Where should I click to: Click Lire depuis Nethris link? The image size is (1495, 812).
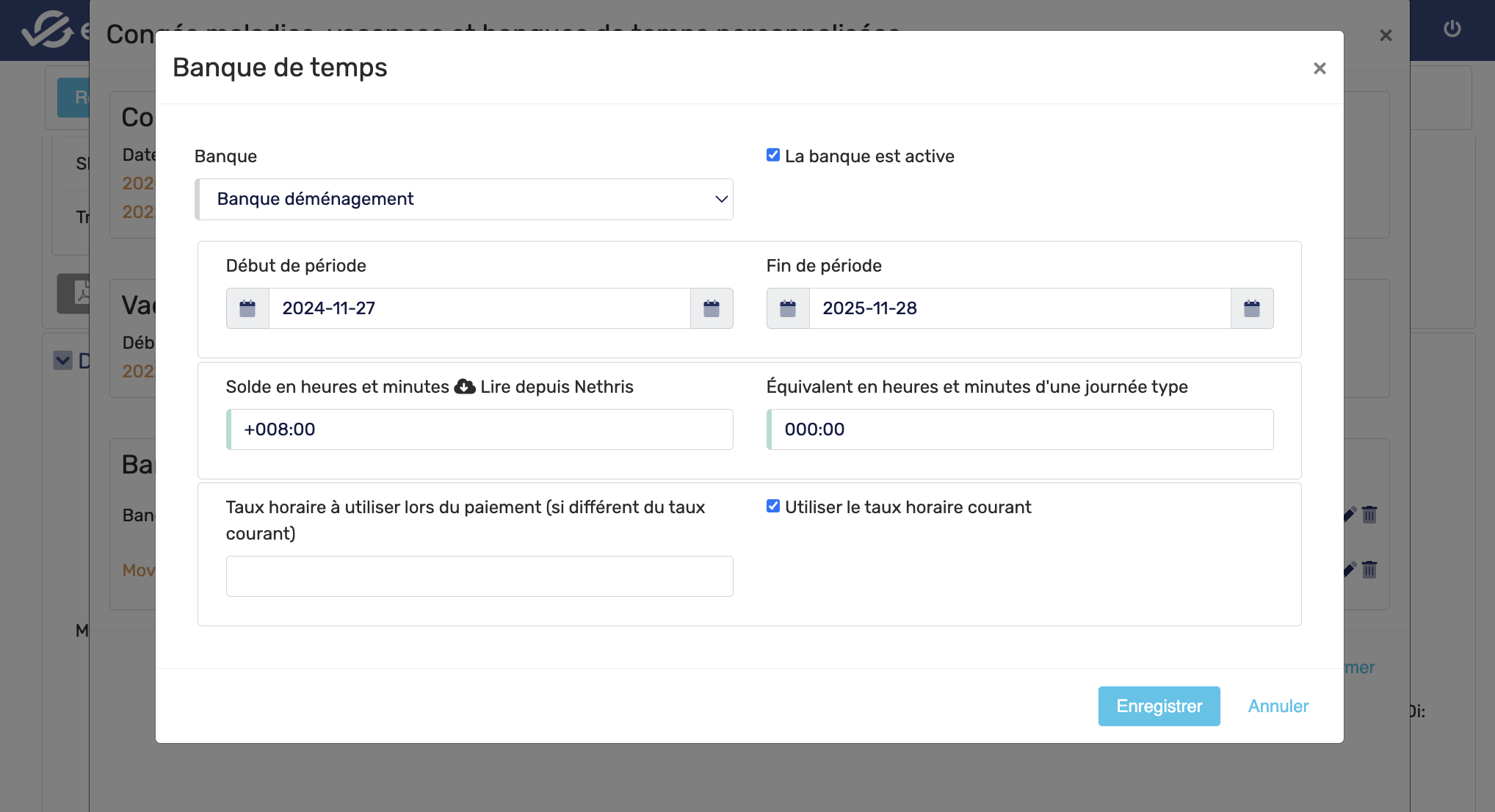556,387
